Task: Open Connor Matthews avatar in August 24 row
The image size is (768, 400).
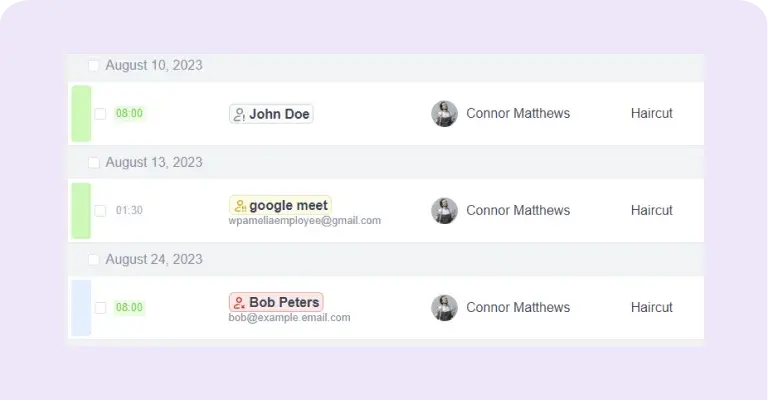Action: 444,307
